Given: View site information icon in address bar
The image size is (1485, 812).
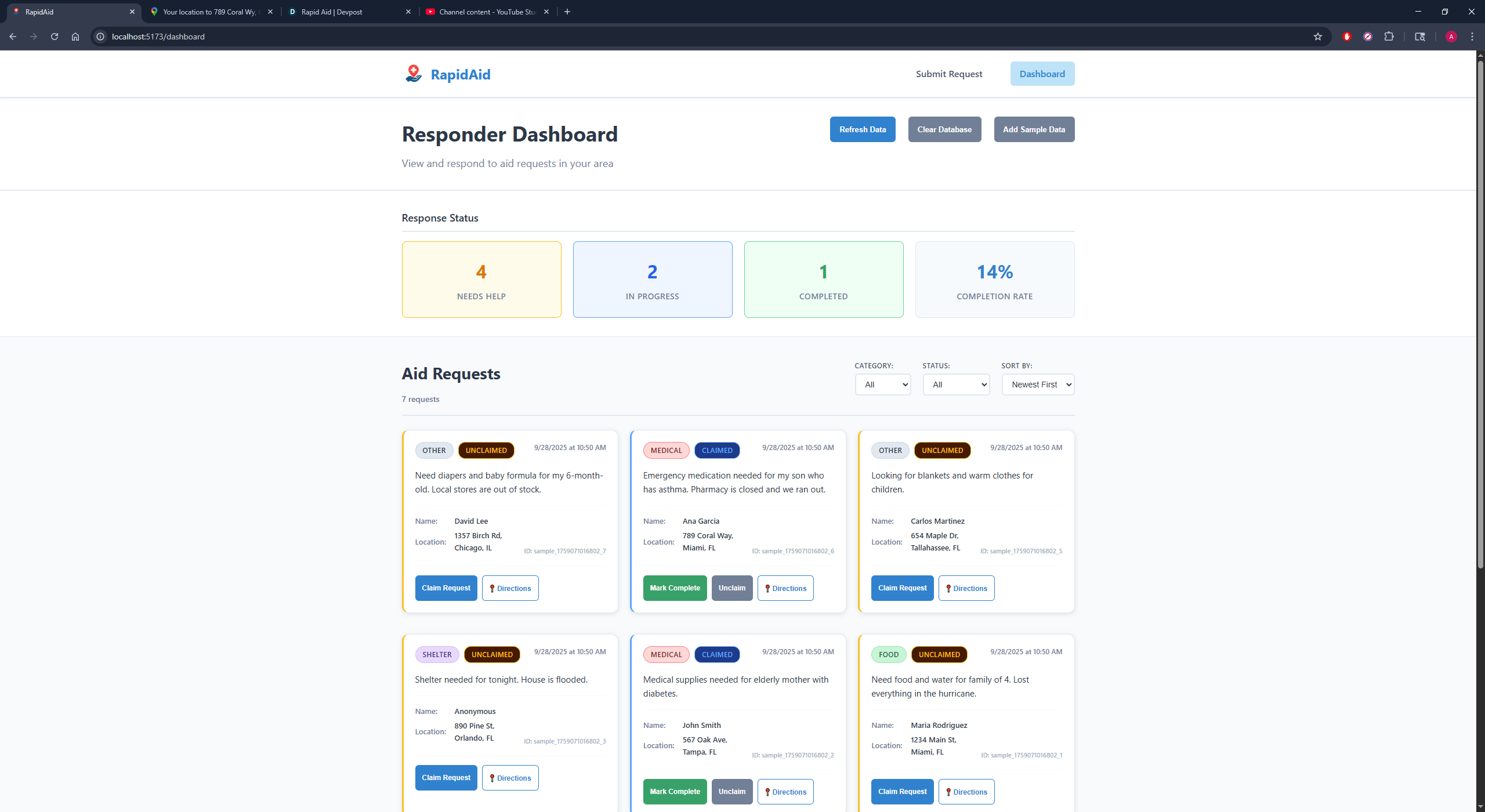Looking at the screenshot, I should point(100,37).
